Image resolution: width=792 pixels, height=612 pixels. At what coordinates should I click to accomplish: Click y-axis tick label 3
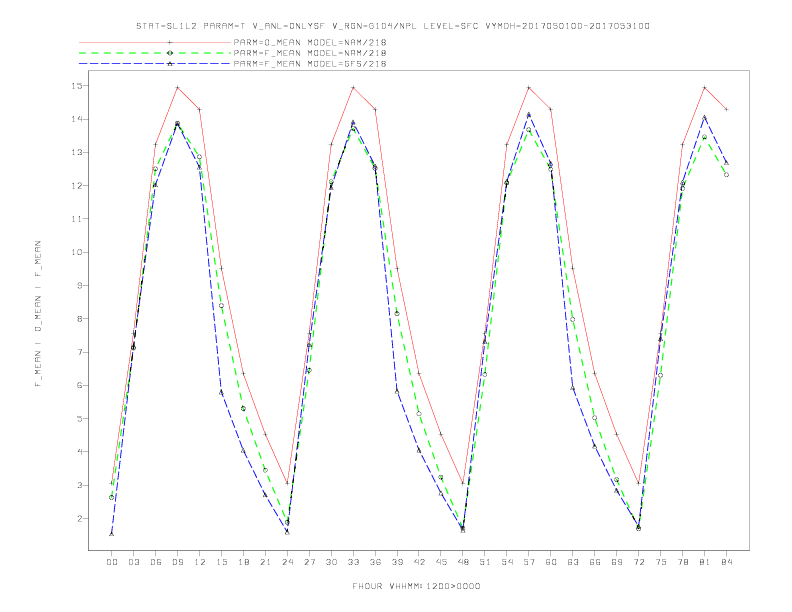click(x=80, y=485)
